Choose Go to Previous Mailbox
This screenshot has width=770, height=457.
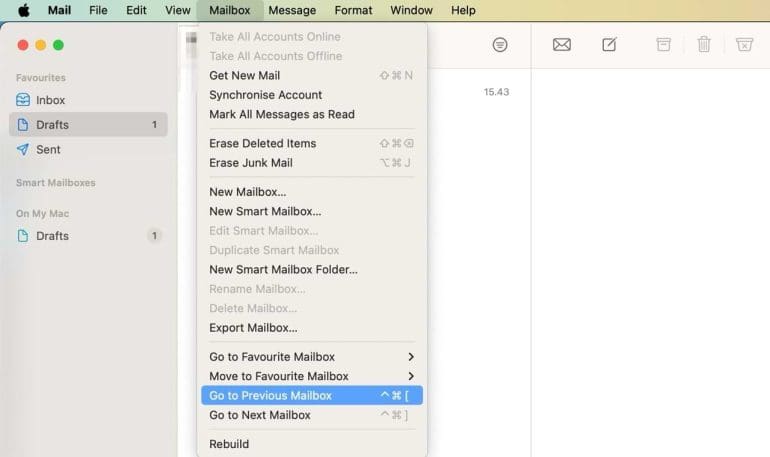pyautogui.click(x=312, y=396)
